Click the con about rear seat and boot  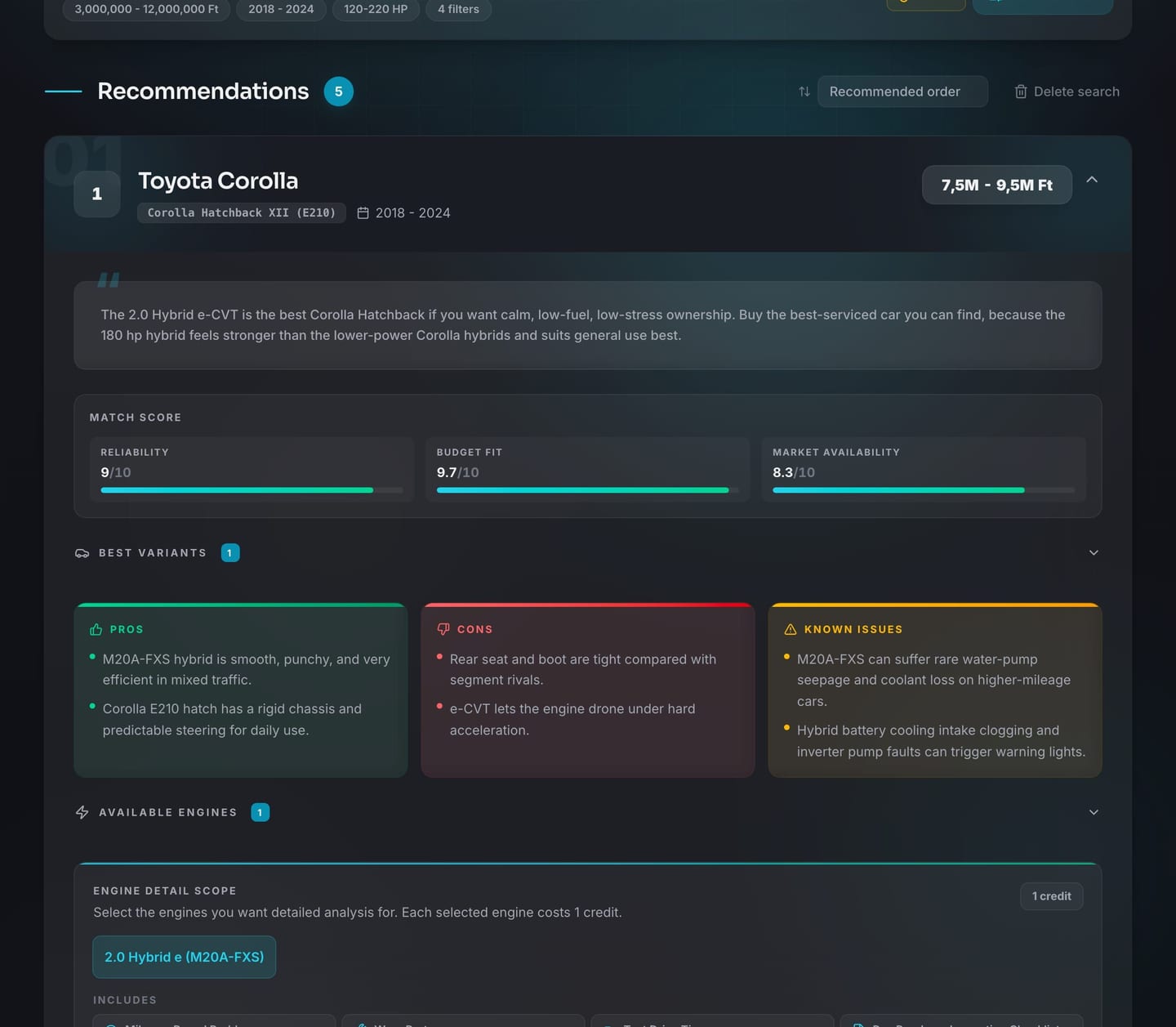tap(583, 669)
